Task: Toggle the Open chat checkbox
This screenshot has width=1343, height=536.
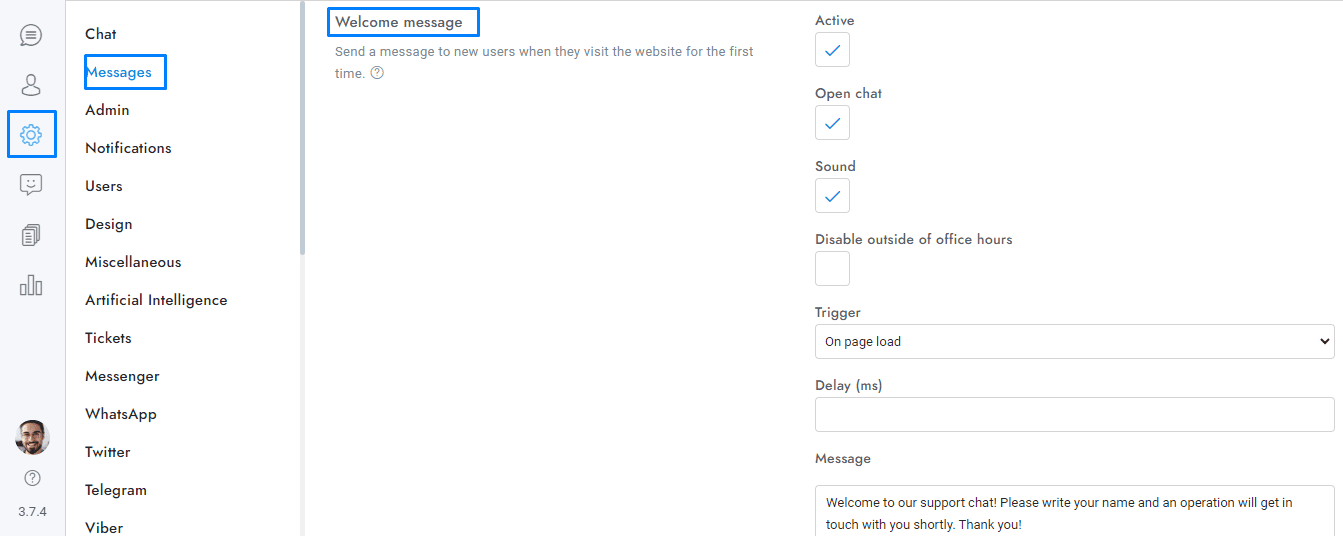Action: 832,123
